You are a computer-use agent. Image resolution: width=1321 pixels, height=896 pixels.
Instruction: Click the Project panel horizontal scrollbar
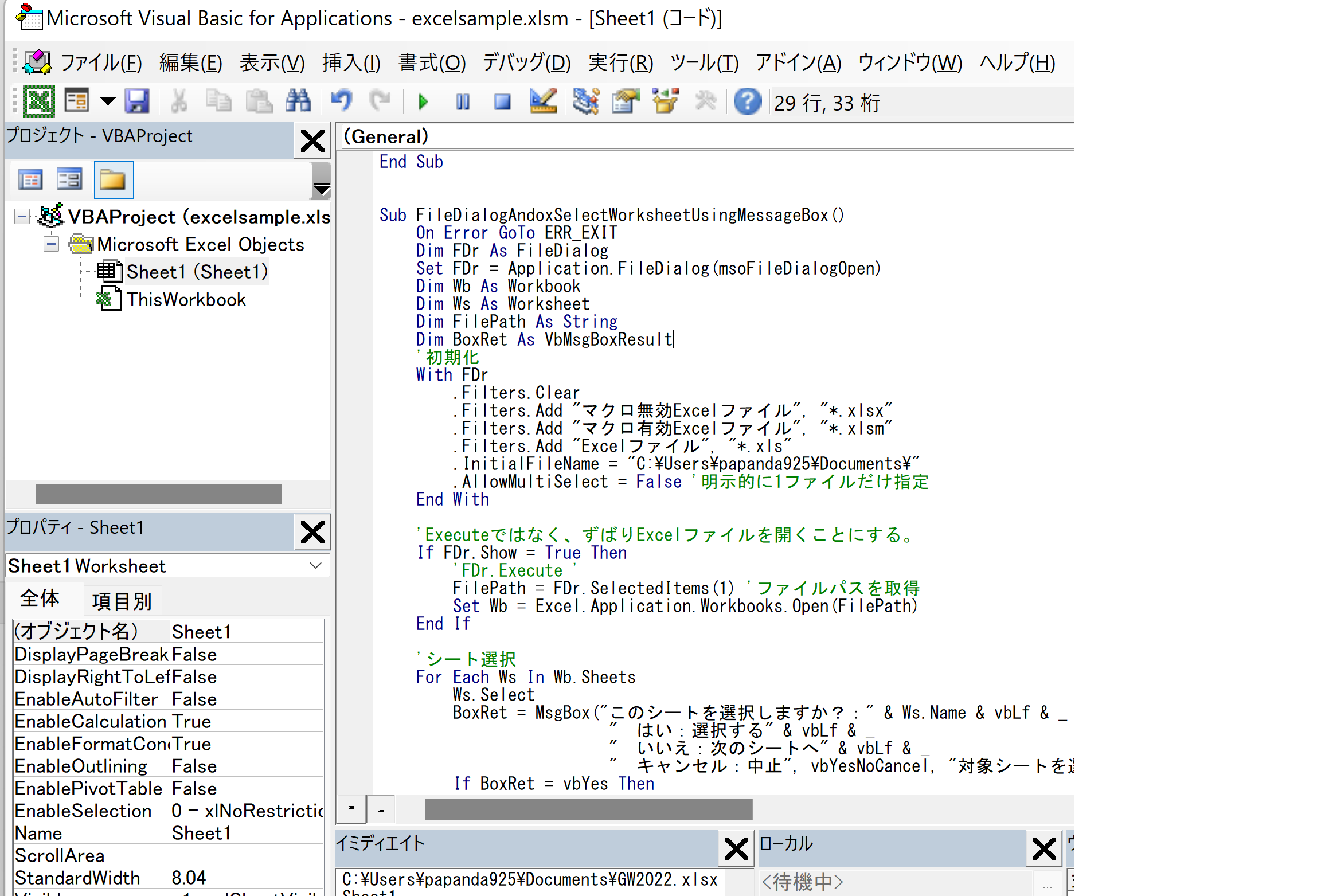[x=158, y=494]
